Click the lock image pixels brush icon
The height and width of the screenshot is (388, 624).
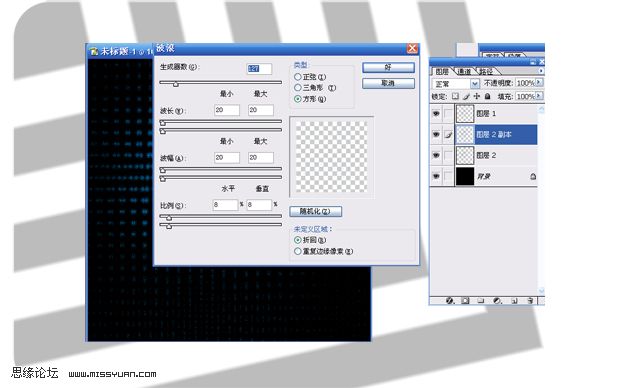466,96
